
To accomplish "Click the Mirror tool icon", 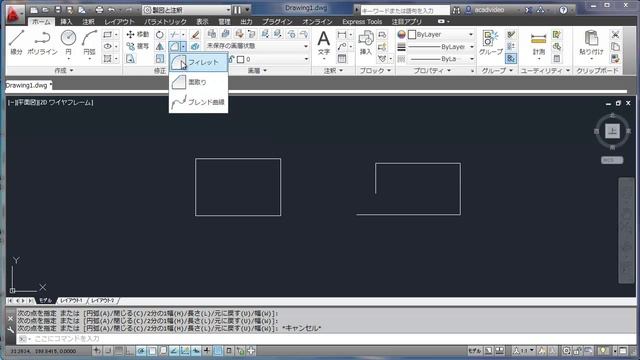I will pos(160,46).
